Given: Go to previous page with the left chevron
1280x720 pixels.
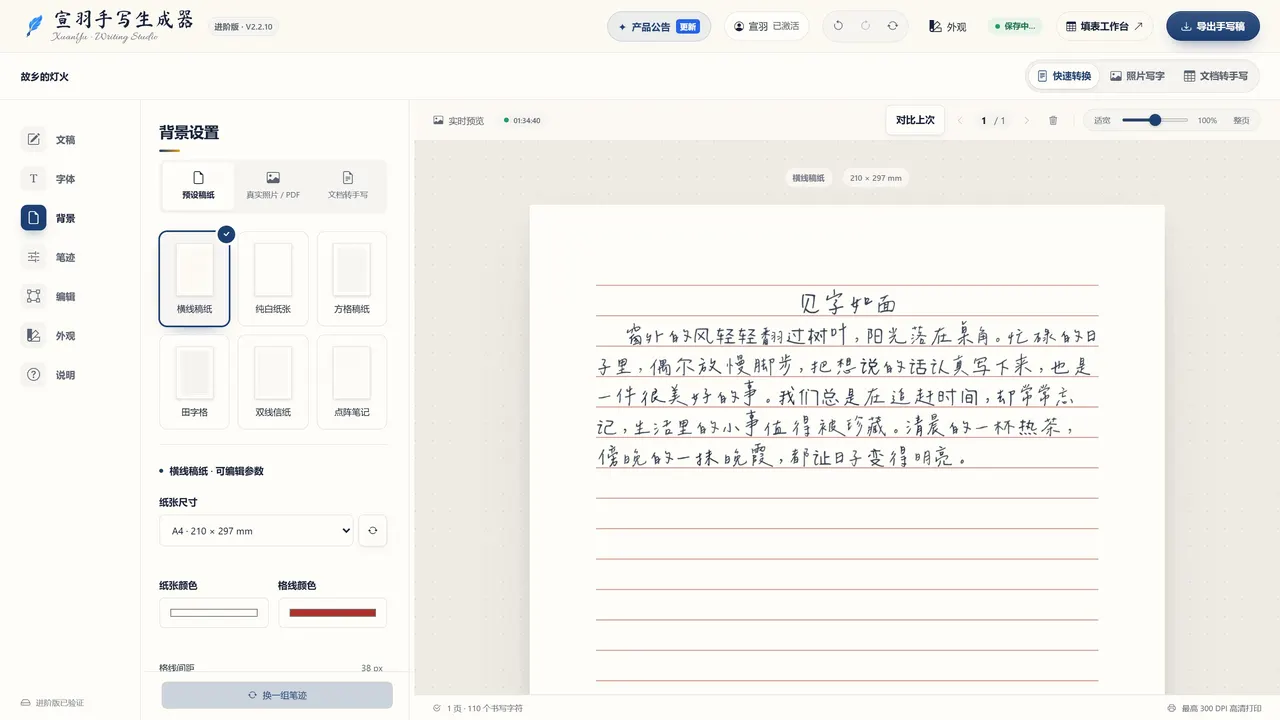Looking at the screenshot, I should (x=960, y=120).
